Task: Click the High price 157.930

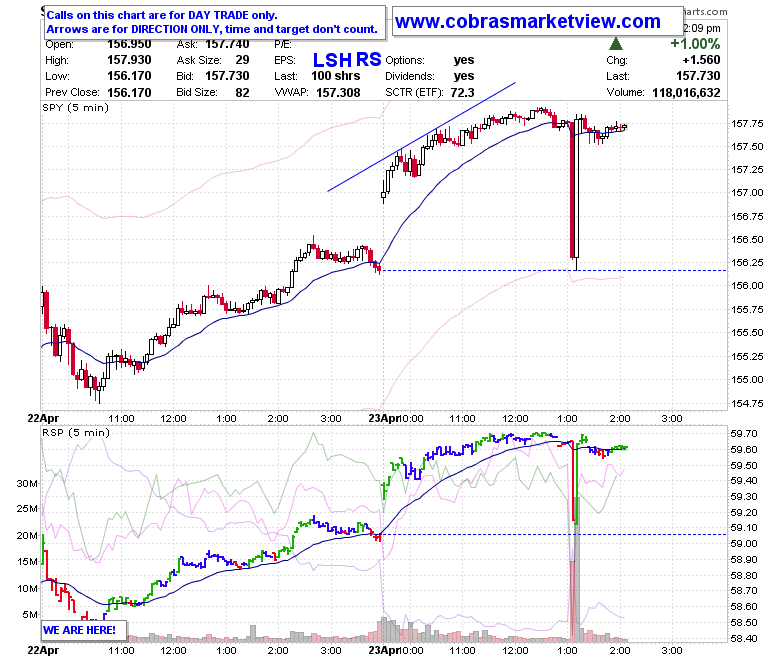Action: [129, 60]
